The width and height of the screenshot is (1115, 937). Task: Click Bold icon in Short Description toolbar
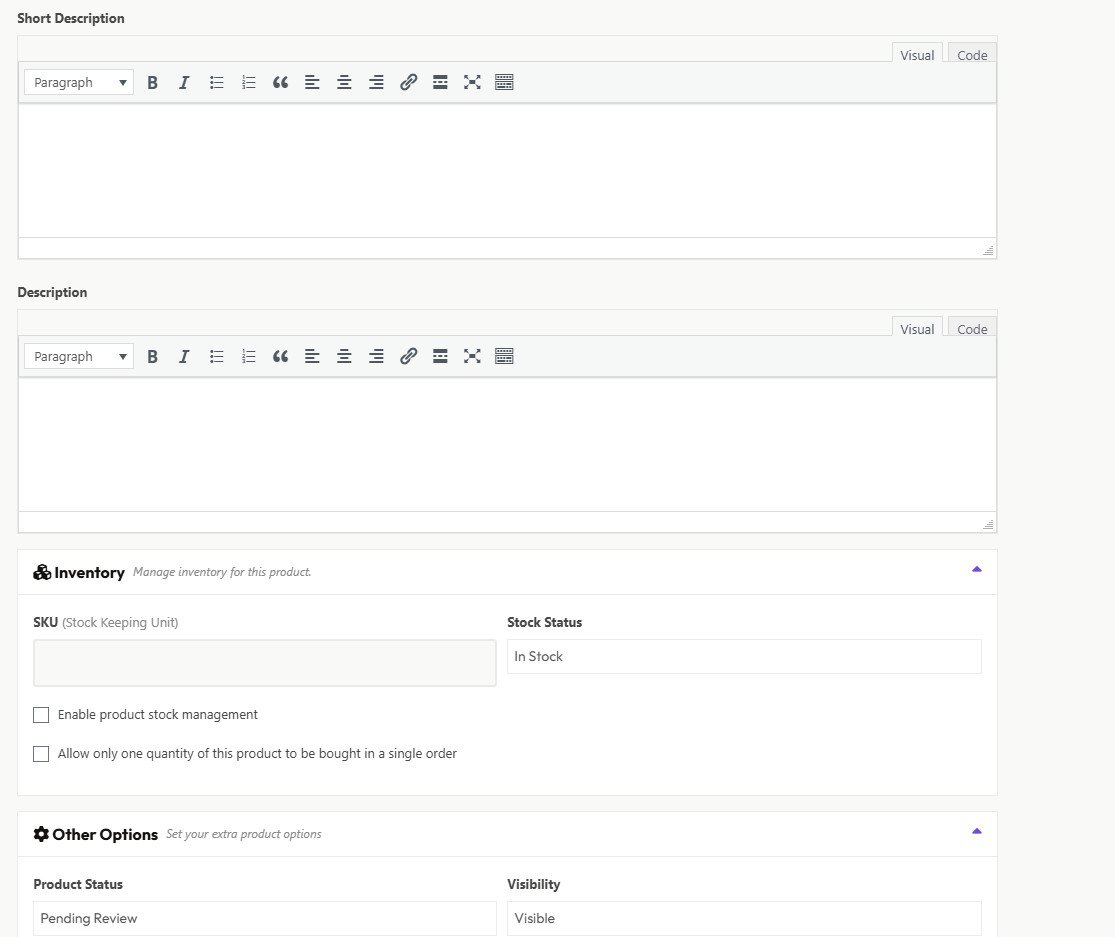tap(152, 83)
